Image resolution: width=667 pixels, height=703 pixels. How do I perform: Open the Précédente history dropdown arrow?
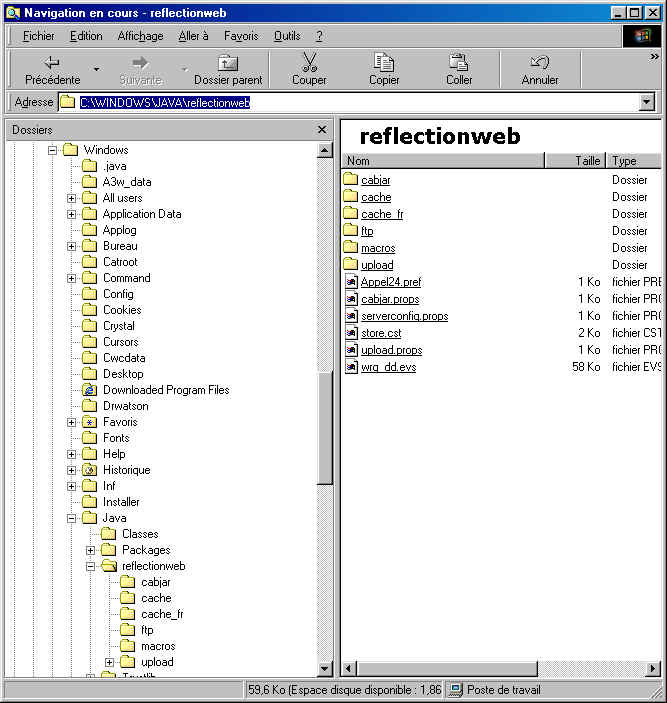point(96,69)
